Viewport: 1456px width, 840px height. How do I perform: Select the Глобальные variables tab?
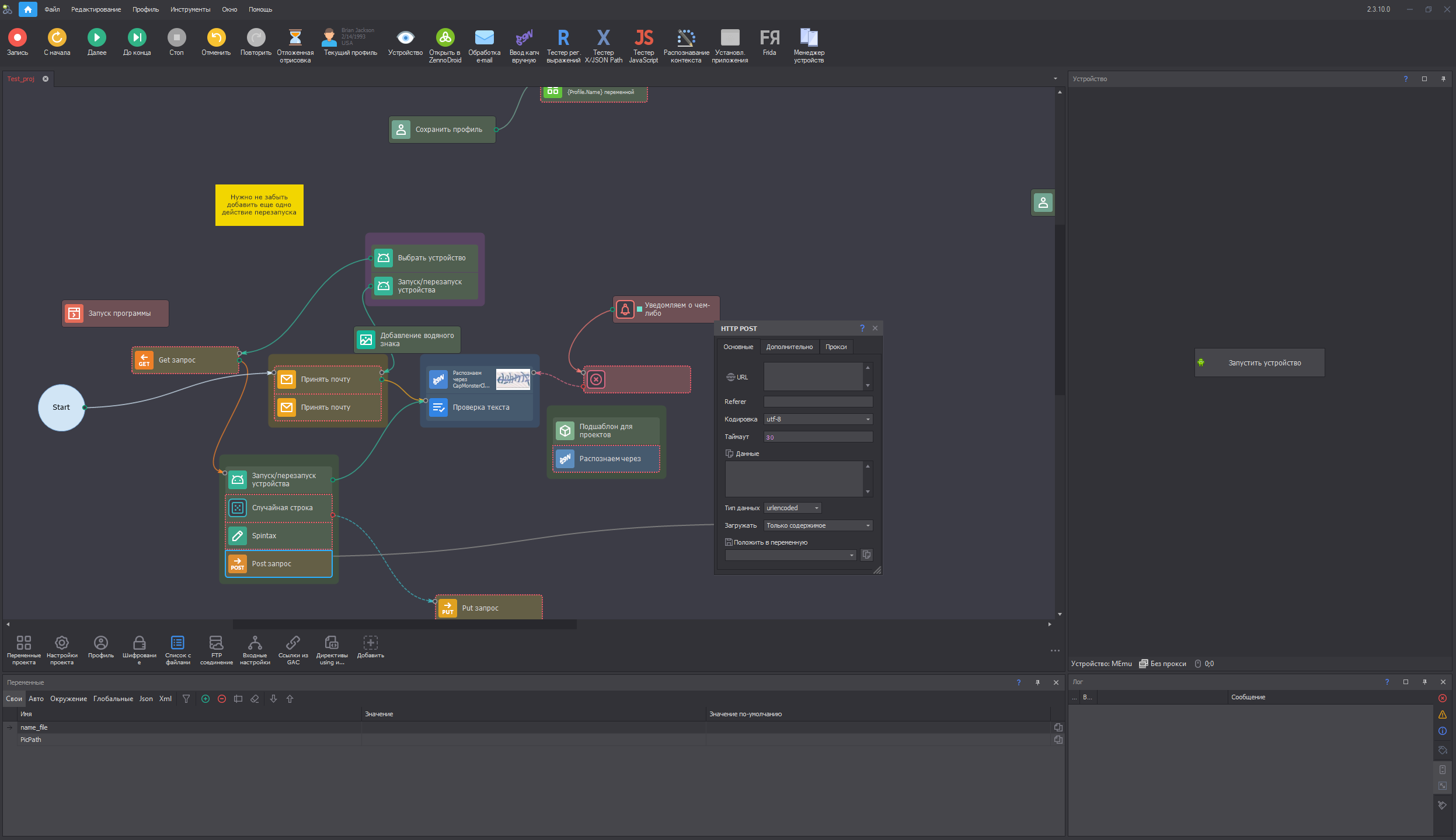[113, 699]
